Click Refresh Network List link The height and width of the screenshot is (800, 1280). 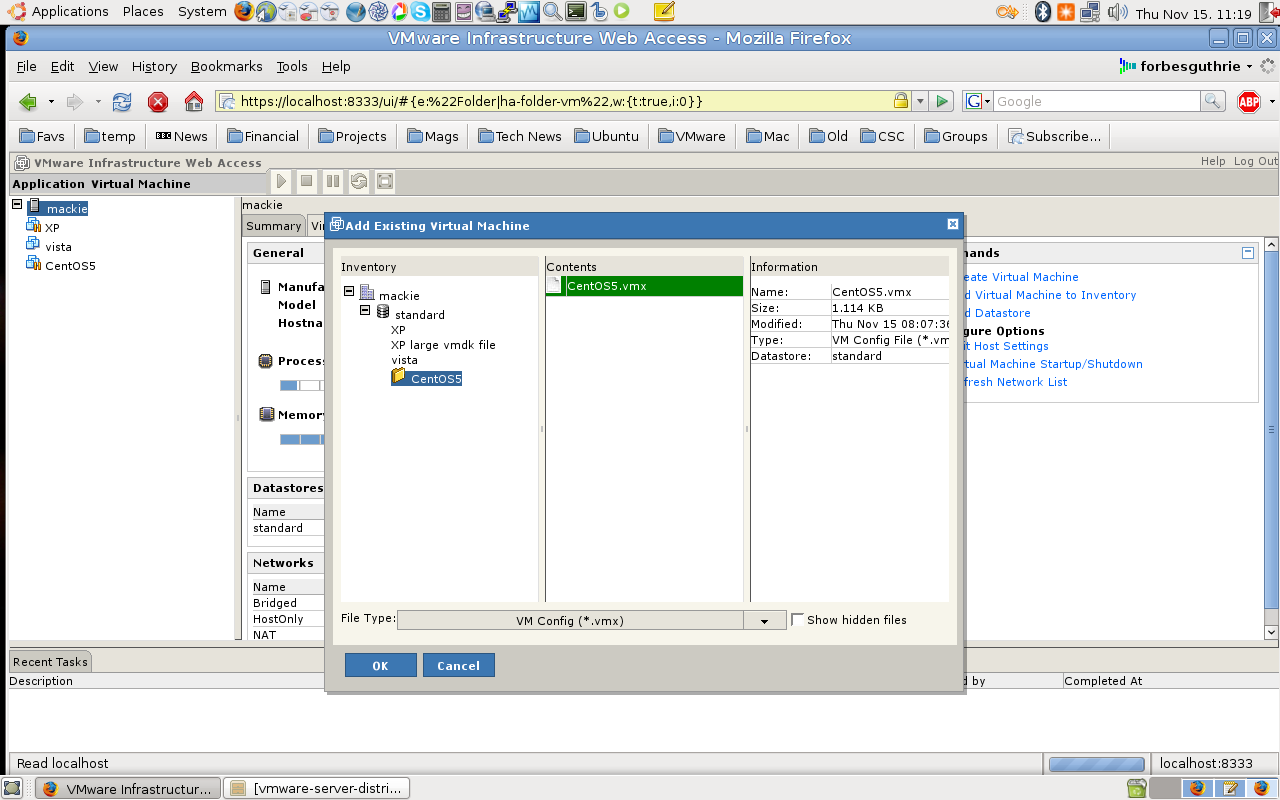(1015, 382)
